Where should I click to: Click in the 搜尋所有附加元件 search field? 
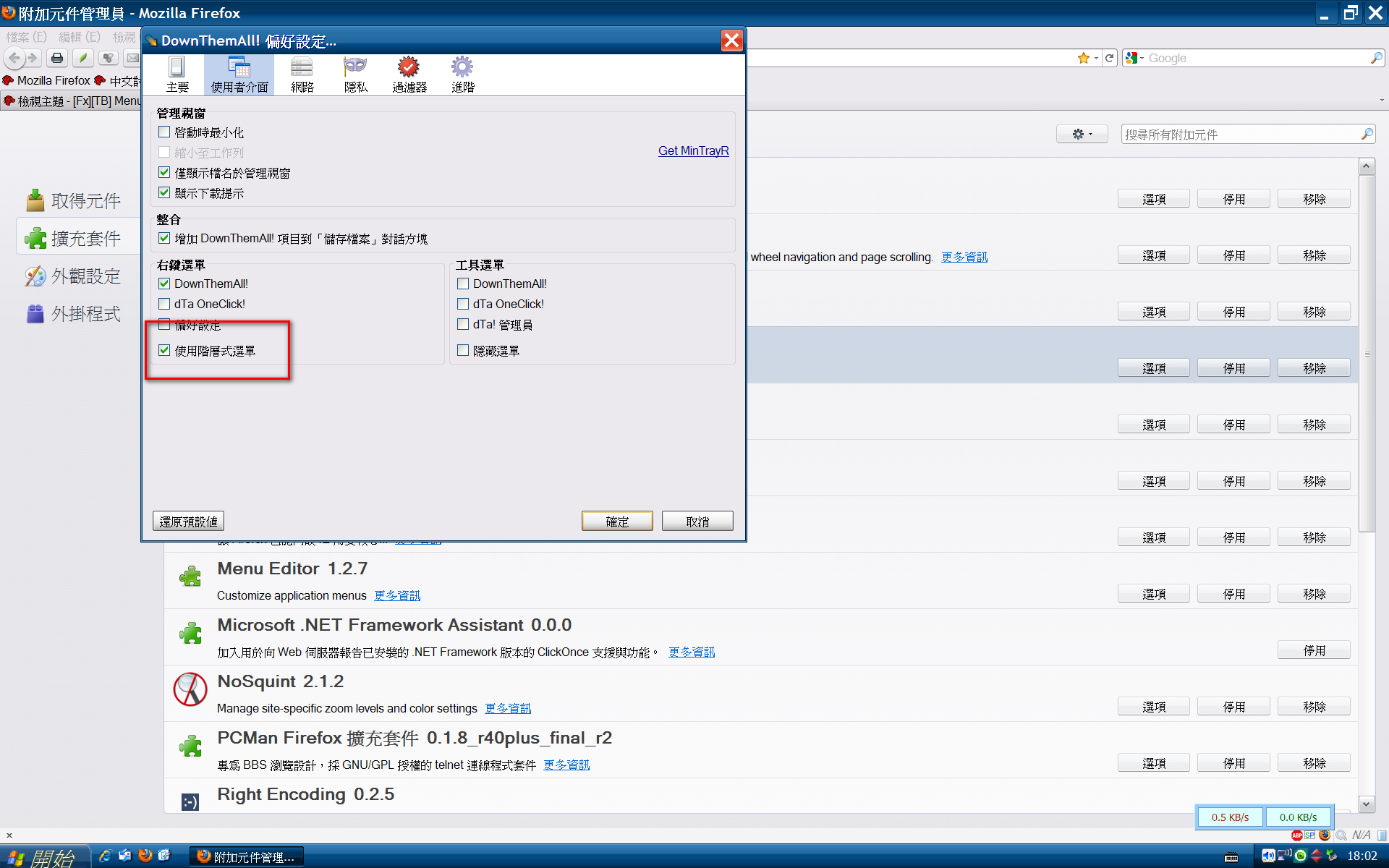click(1241, 135)
